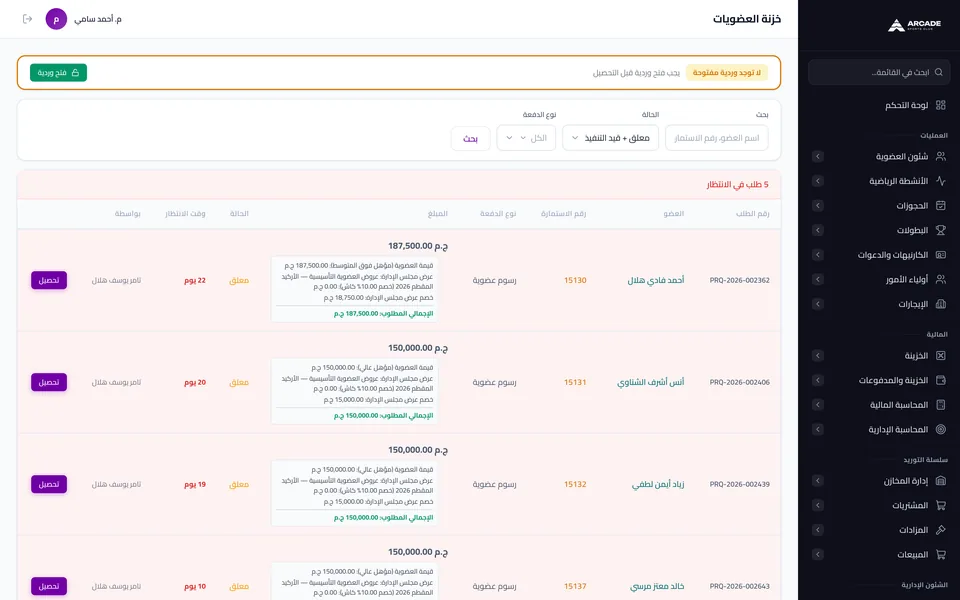
Task: Expand the الأنشطة الرياضية submenu chevron
Action: click(818, 181)
